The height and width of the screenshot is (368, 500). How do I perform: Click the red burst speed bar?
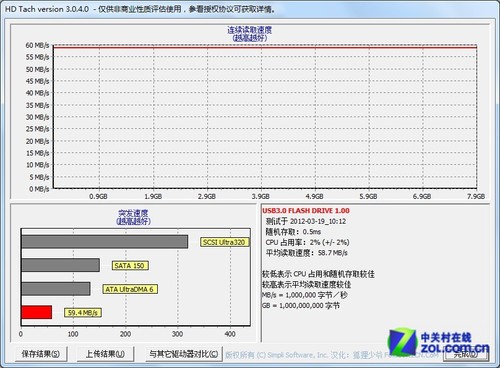[x=37, y=312]
